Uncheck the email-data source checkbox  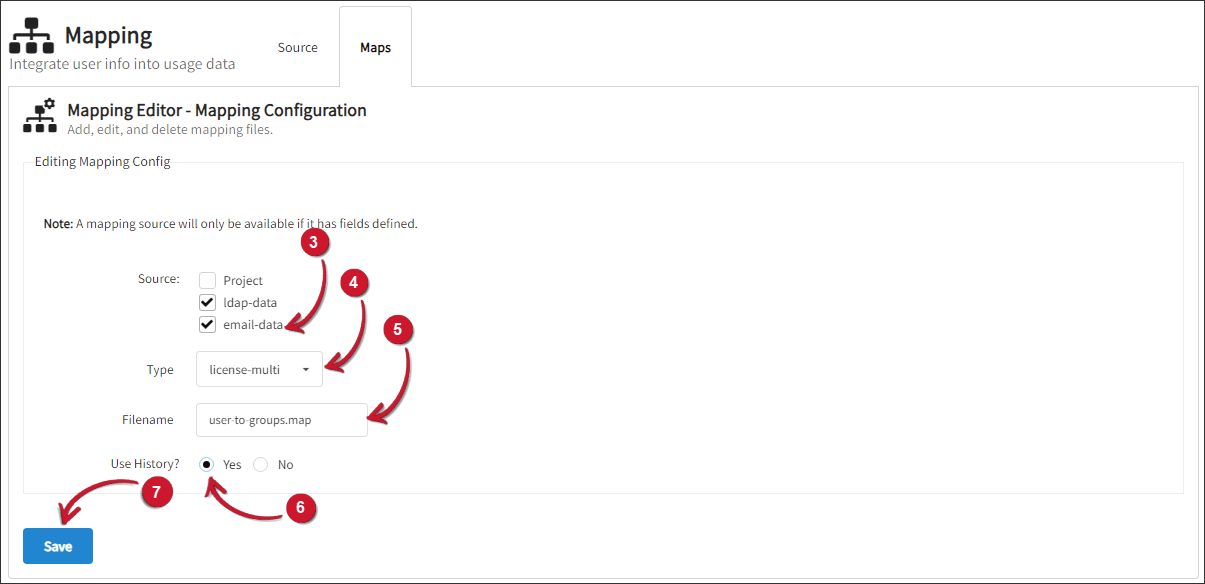pos(208,325)
